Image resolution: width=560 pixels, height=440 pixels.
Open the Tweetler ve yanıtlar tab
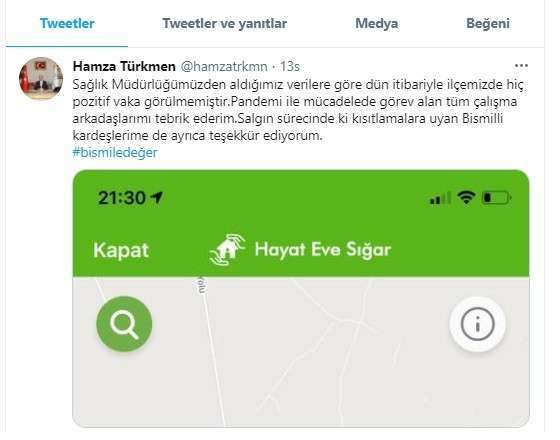[225, 23]
